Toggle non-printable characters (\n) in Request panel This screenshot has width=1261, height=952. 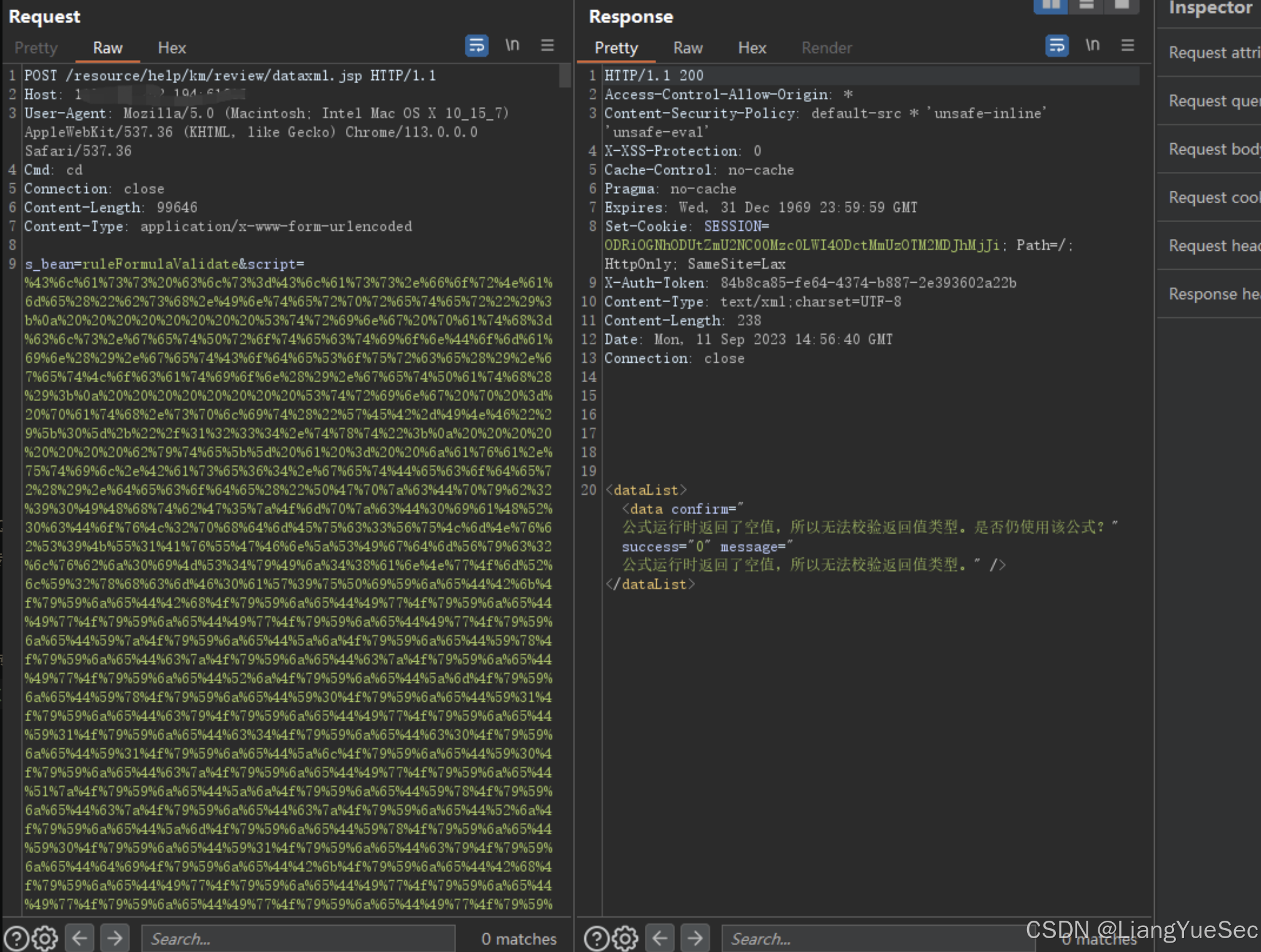click(x=512, y=46)
